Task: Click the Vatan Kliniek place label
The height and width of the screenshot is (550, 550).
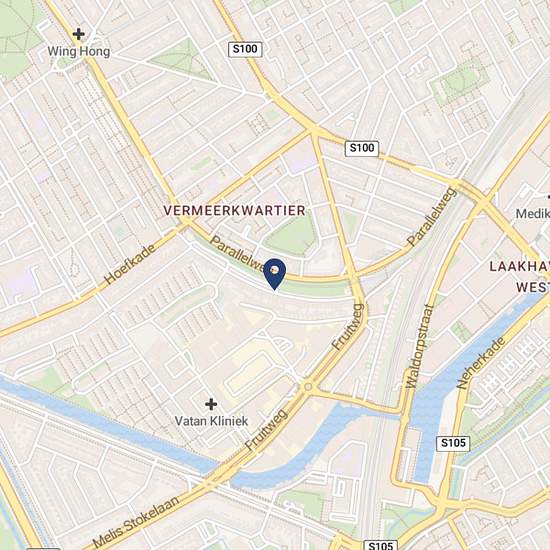Action: click(212, 421)
